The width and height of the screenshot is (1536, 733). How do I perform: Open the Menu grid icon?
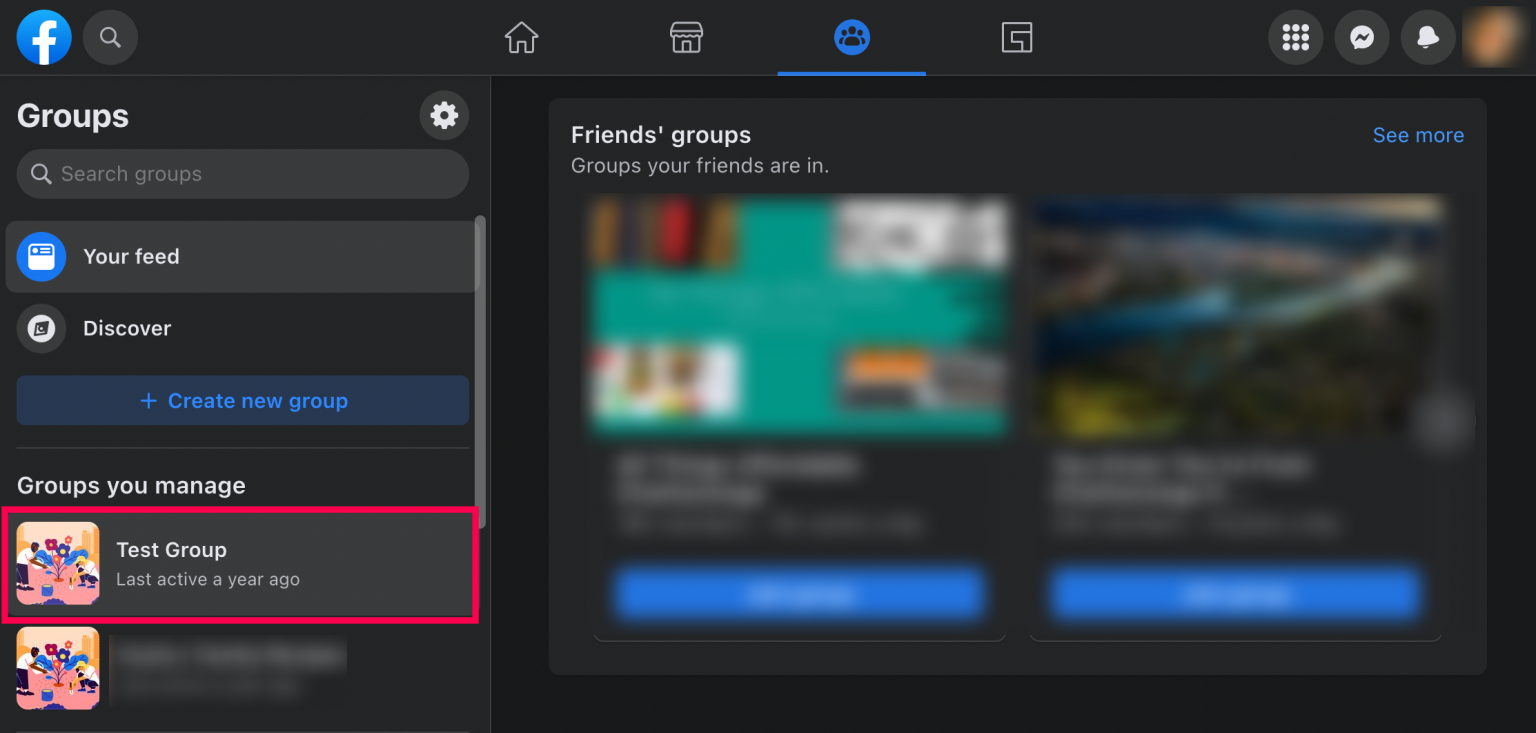pos(1295,37)
